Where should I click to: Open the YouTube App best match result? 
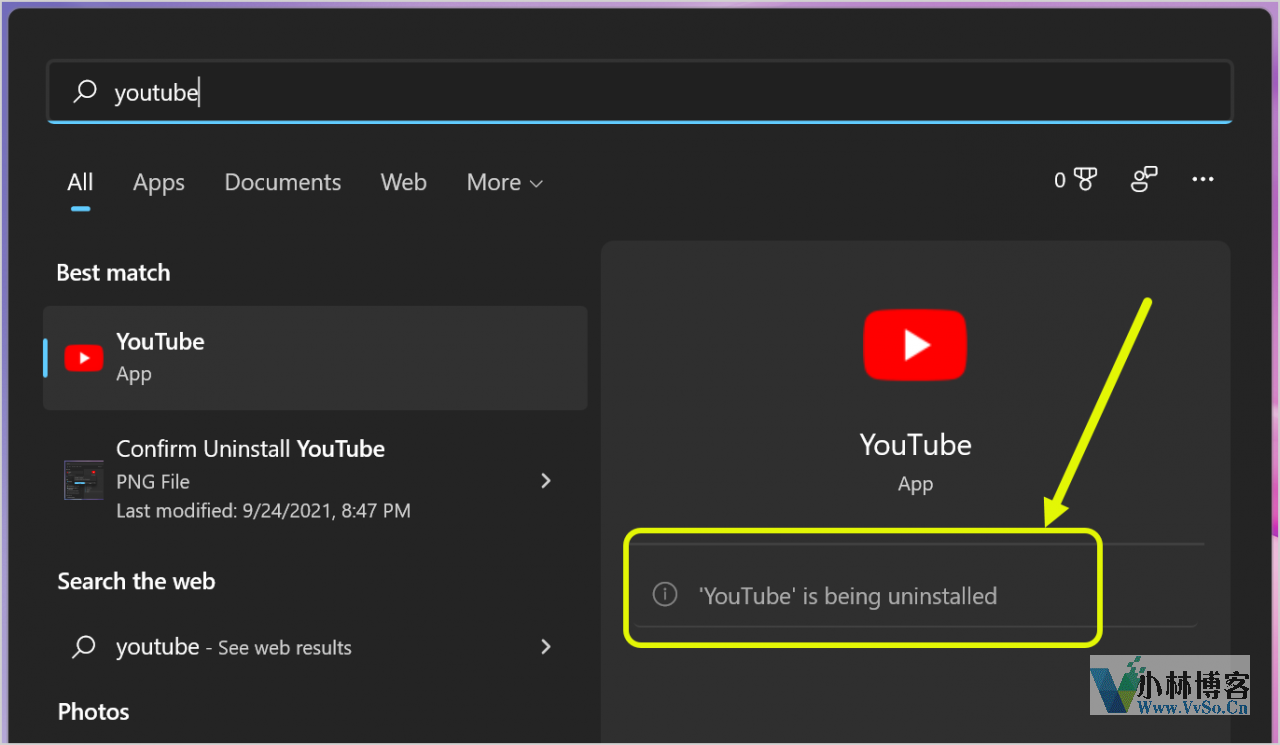315,357
